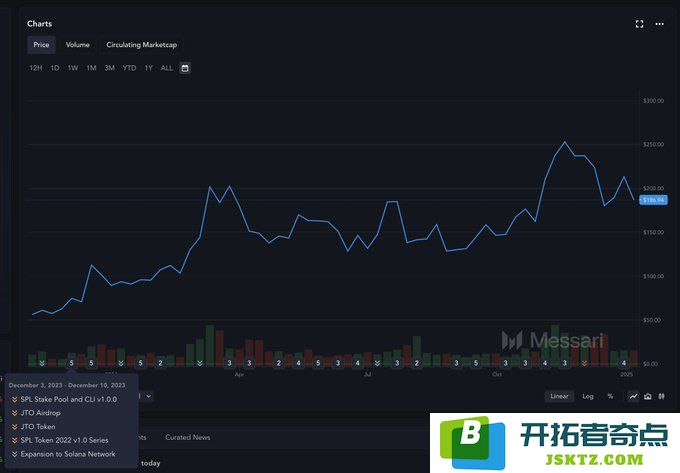Select the Price chart tab

(41, 45)
